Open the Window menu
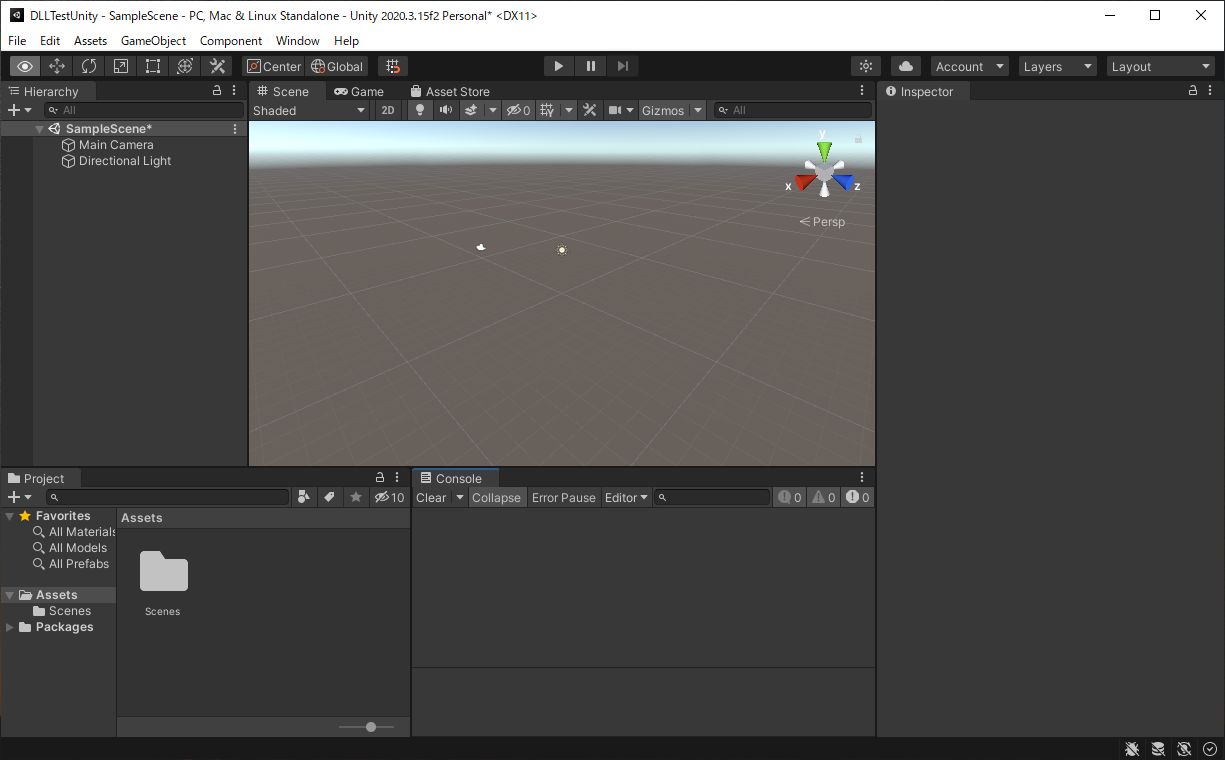1225x760 pixels. coord(298,41)
